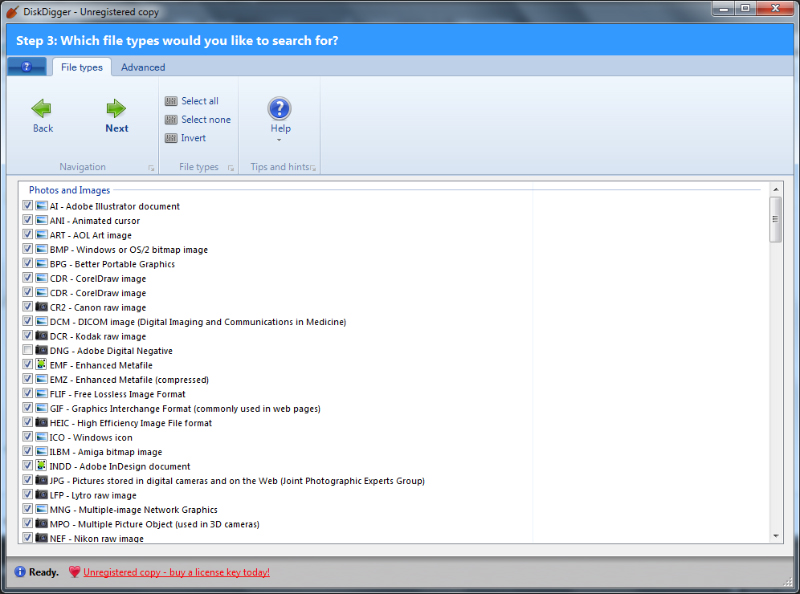
Task: Click the info icon beside Ready
Action: 20,572
